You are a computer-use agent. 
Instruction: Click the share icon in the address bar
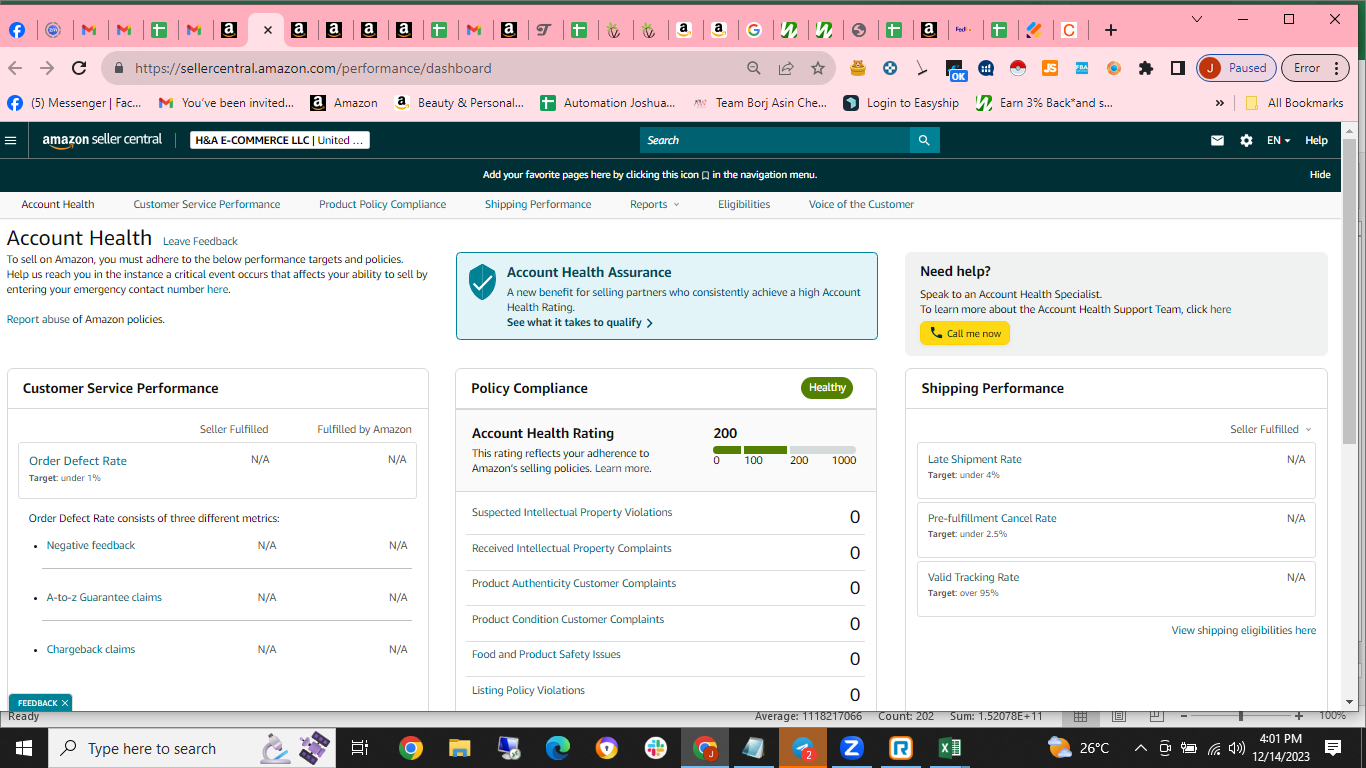(786, 68)
